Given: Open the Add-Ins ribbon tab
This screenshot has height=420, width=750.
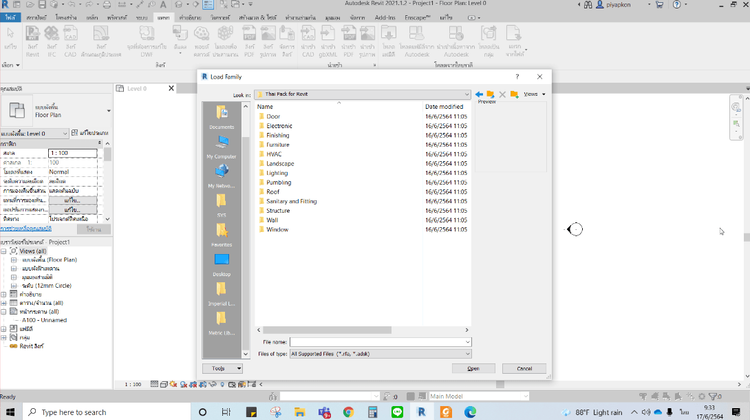Looking at the screenshot, I should 385,17.
